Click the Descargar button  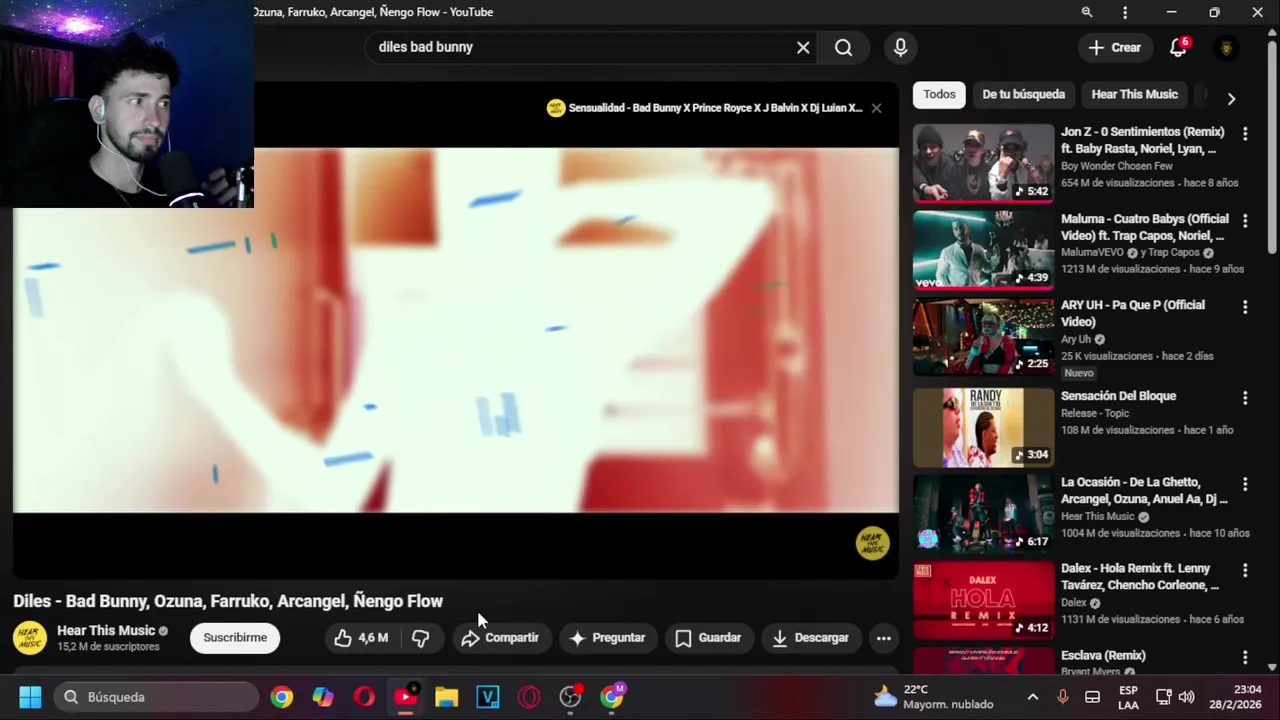click(x=810, y=638)
